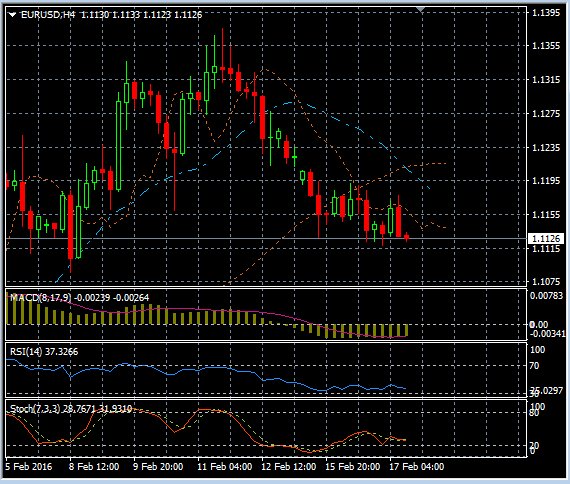Click the 1.1355 price scale label
This screenshot has height=484, width=570.
tap(546, 46)
